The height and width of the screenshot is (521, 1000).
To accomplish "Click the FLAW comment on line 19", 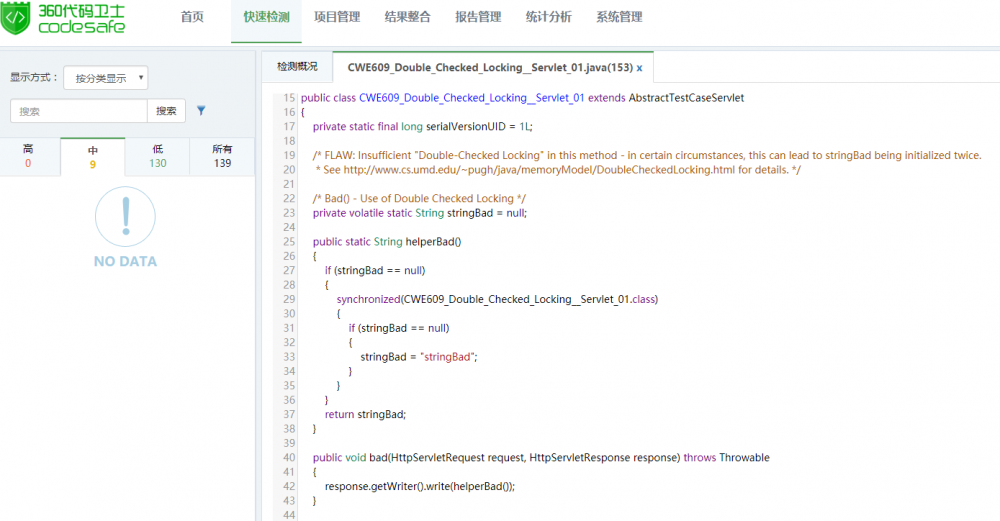I will (x=647, y=155).
